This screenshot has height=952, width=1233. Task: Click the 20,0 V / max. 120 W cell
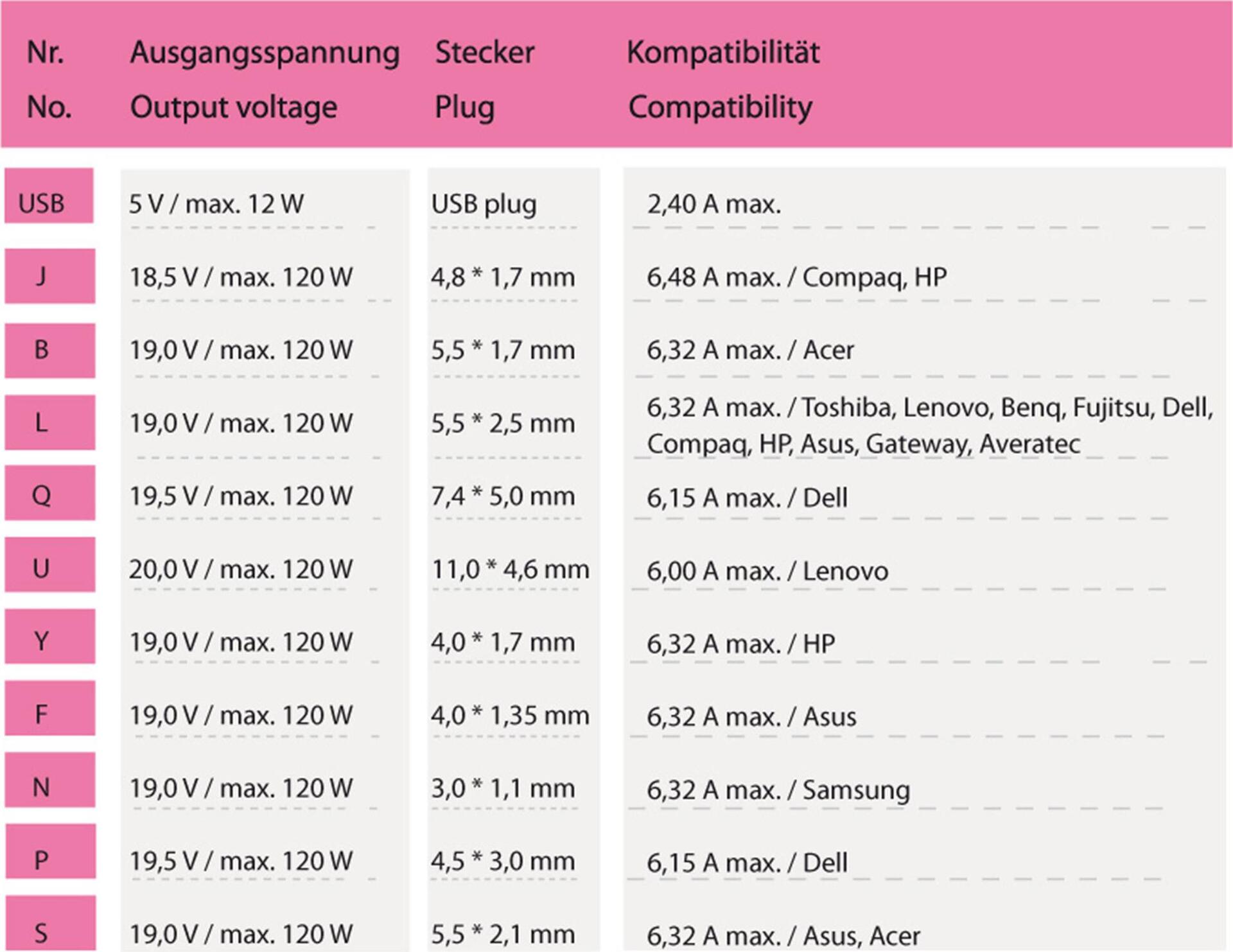241,569
